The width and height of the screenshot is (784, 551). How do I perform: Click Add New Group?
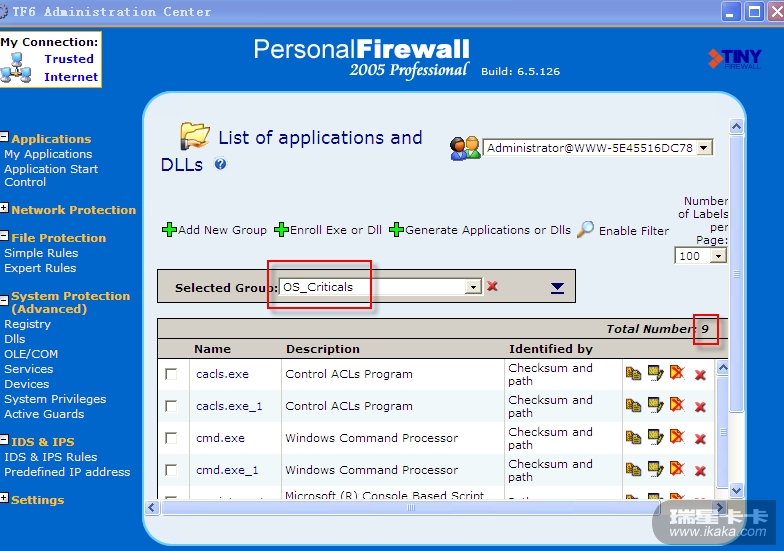tap(214, 230)
